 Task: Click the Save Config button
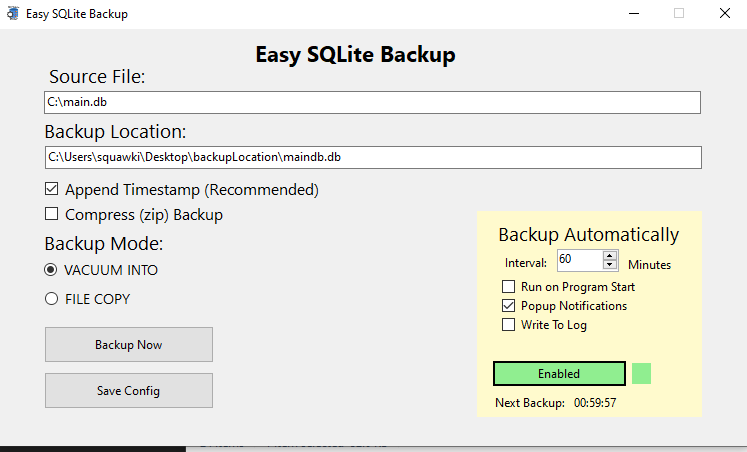tap(129, 391)
